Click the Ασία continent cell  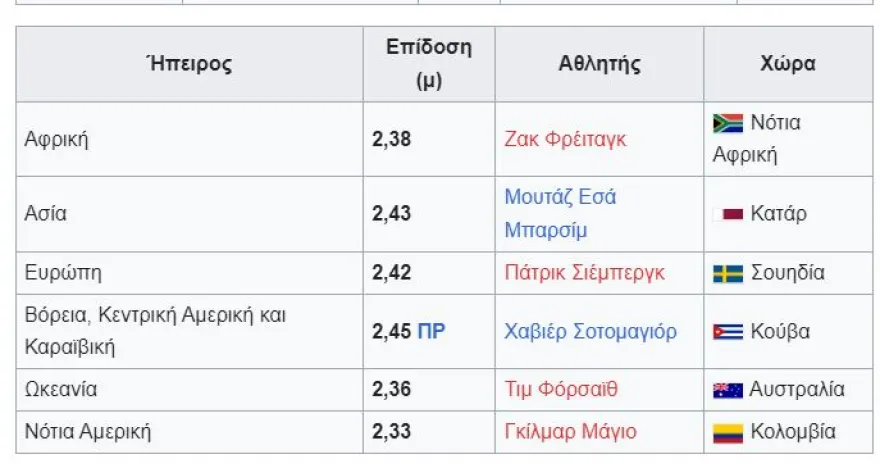coord(46,214)
